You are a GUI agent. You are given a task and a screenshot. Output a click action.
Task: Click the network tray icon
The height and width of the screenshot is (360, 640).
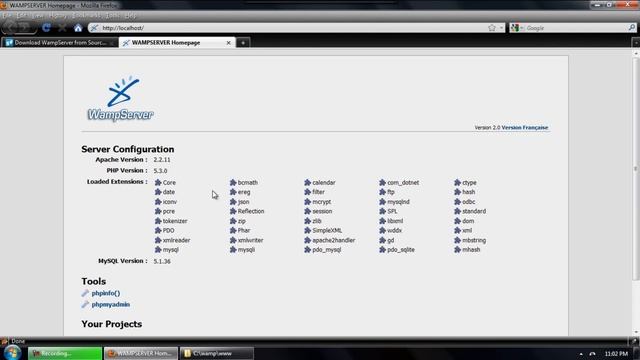coord(592,353)
